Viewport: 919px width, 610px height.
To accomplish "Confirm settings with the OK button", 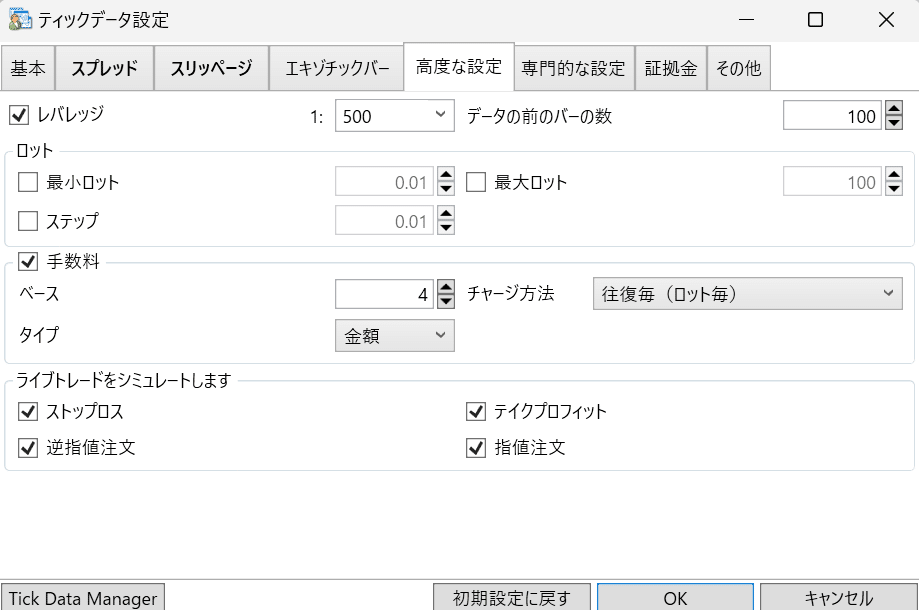I will pos(675,597).
